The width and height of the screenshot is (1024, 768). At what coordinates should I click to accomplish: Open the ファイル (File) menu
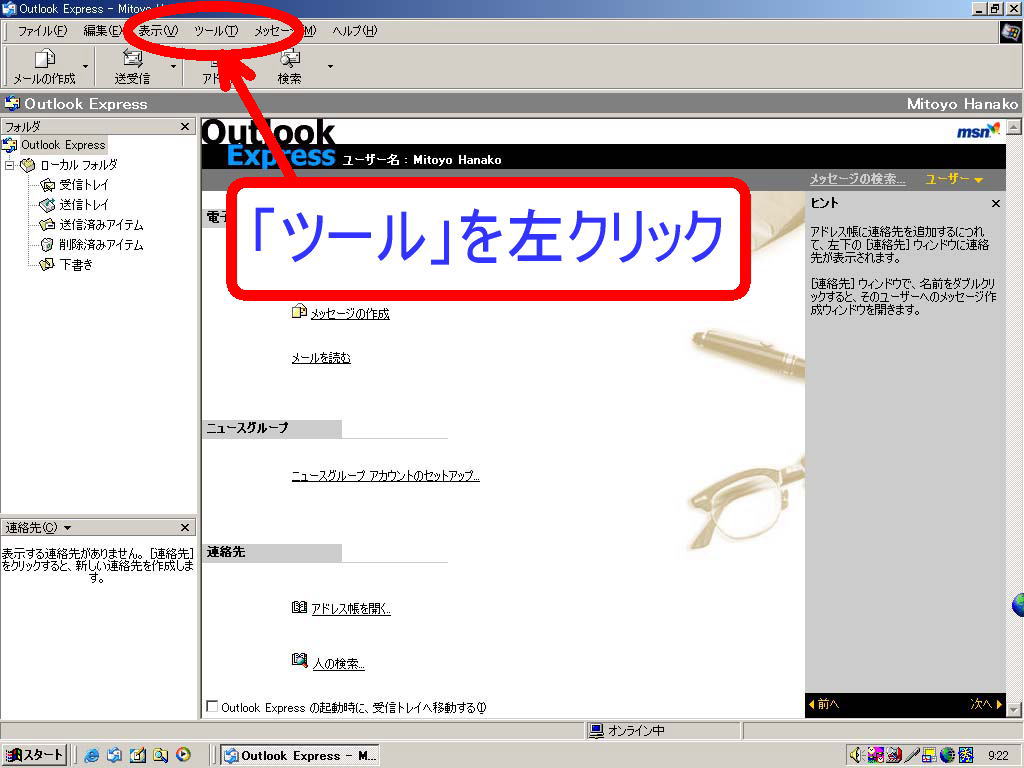[42, 31]
